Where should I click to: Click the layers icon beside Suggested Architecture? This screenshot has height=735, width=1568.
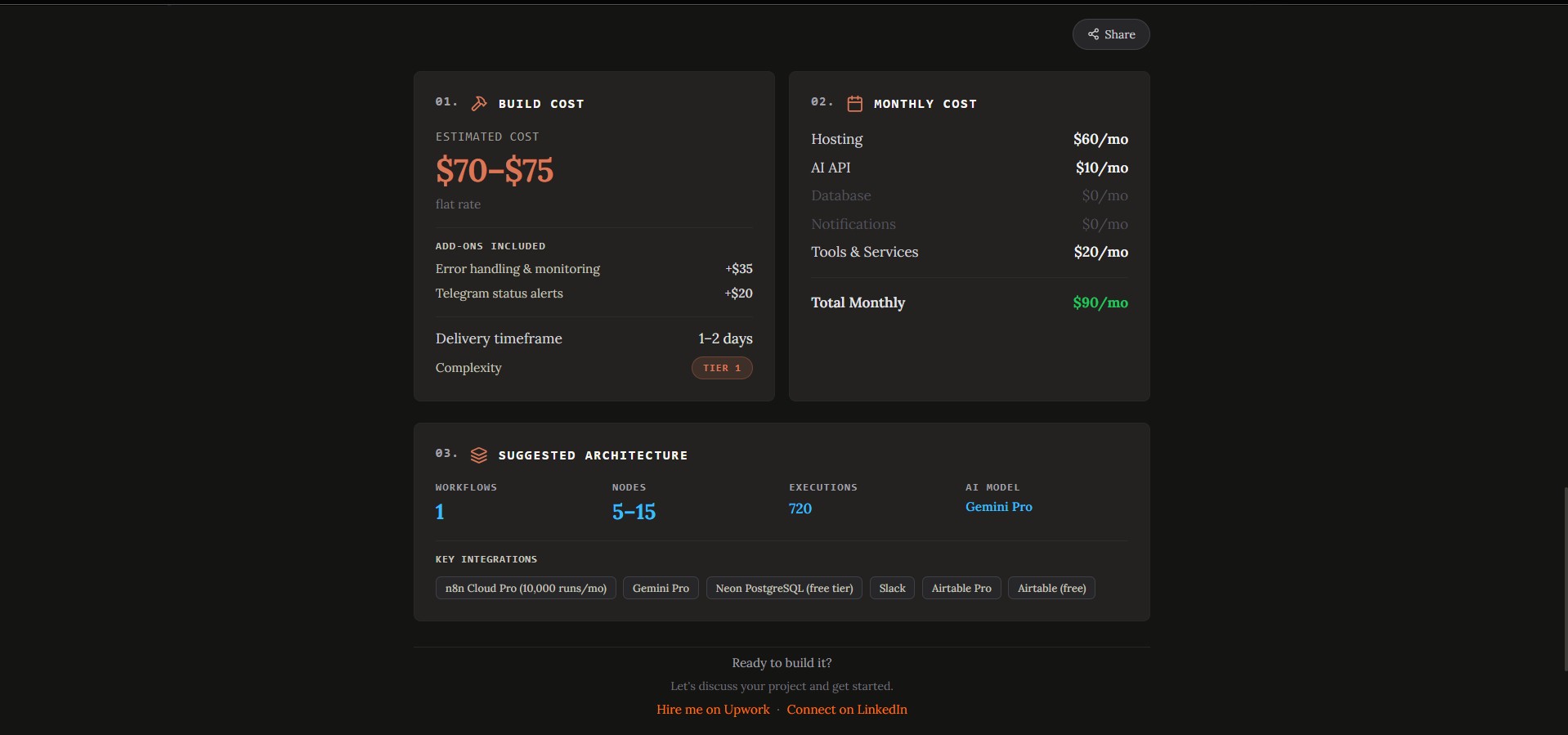tap(479, 455)
